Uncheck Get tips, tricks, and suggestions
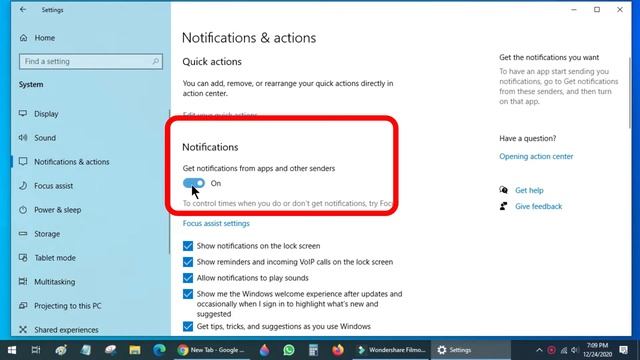This screenshot has height=360, width=640. click(188, 327)
